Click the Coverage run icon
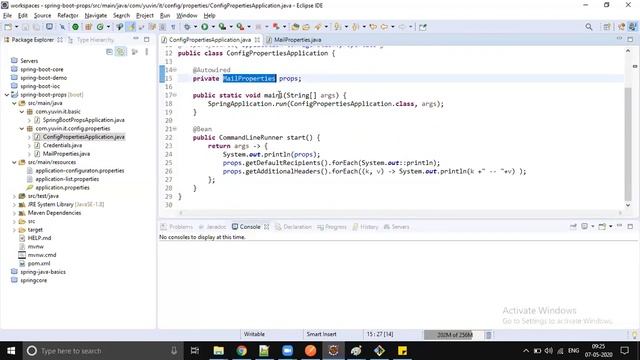This screenshot has width=640, height=360. point(222,27)
